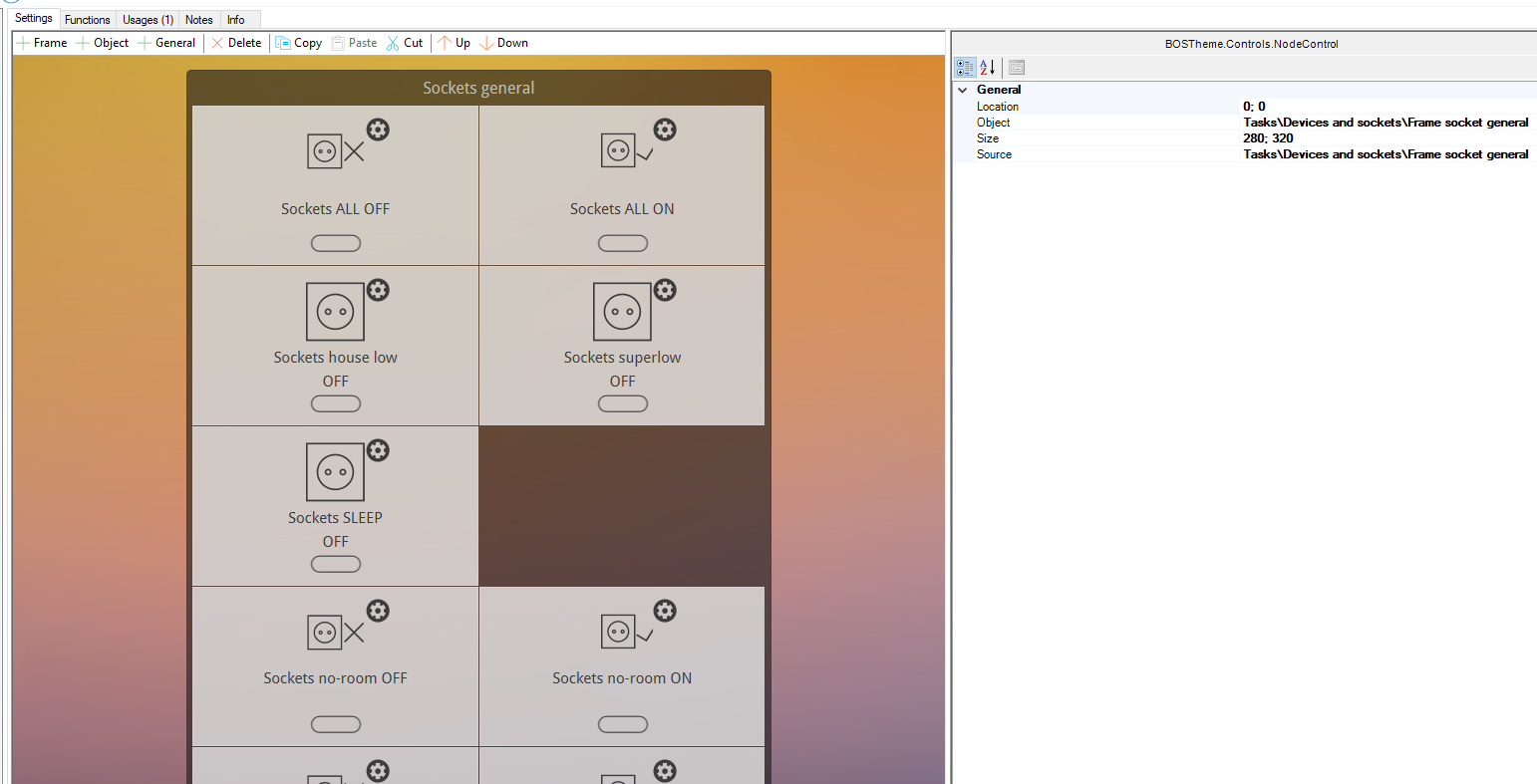Click the Sockets house low socket icon
Screen dimensions: 1537x784
[x=335, y=312]
